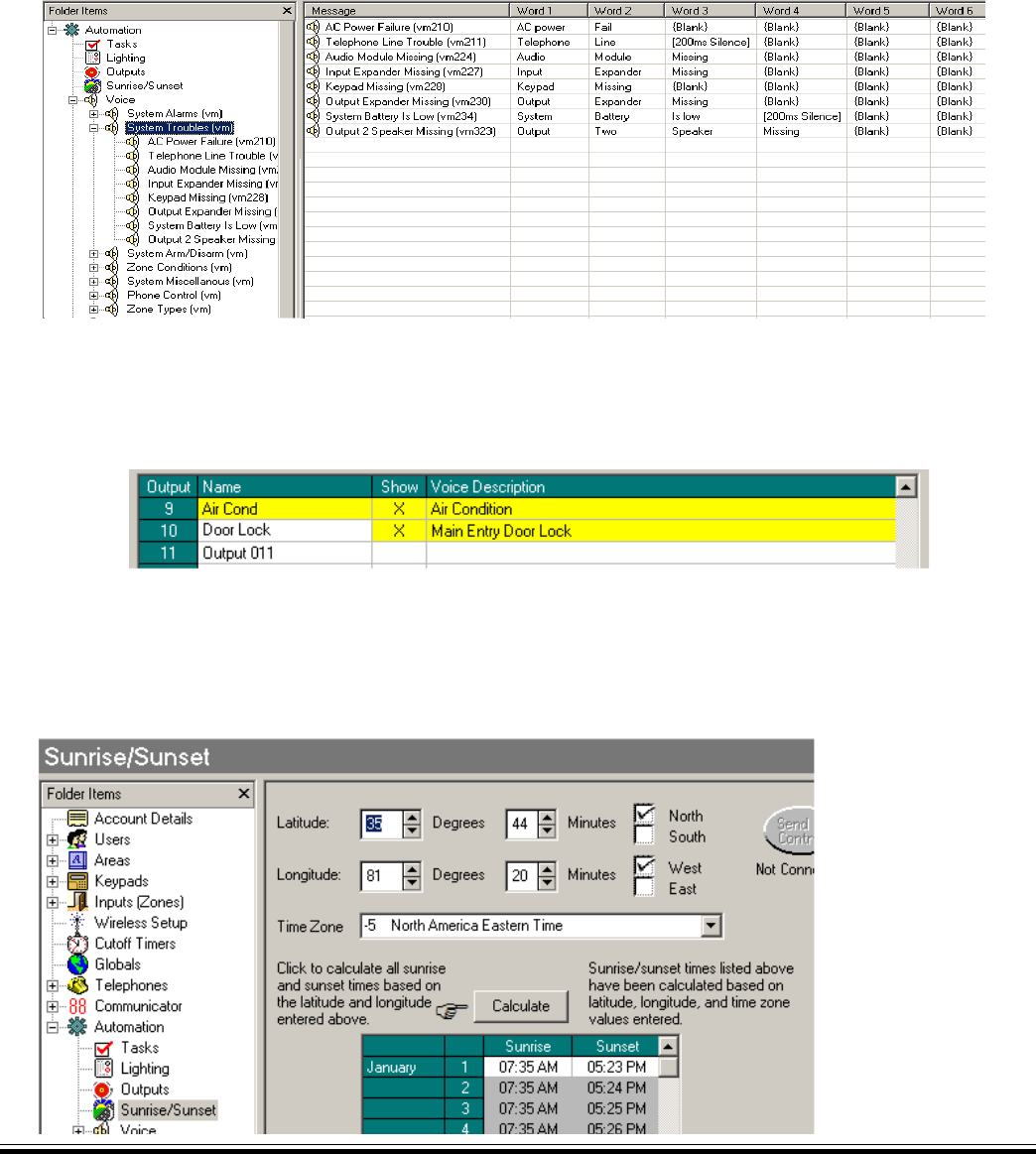Close the top Folder Items panel
This screenshot has height=1154, width=1036.
coord(287,11)
